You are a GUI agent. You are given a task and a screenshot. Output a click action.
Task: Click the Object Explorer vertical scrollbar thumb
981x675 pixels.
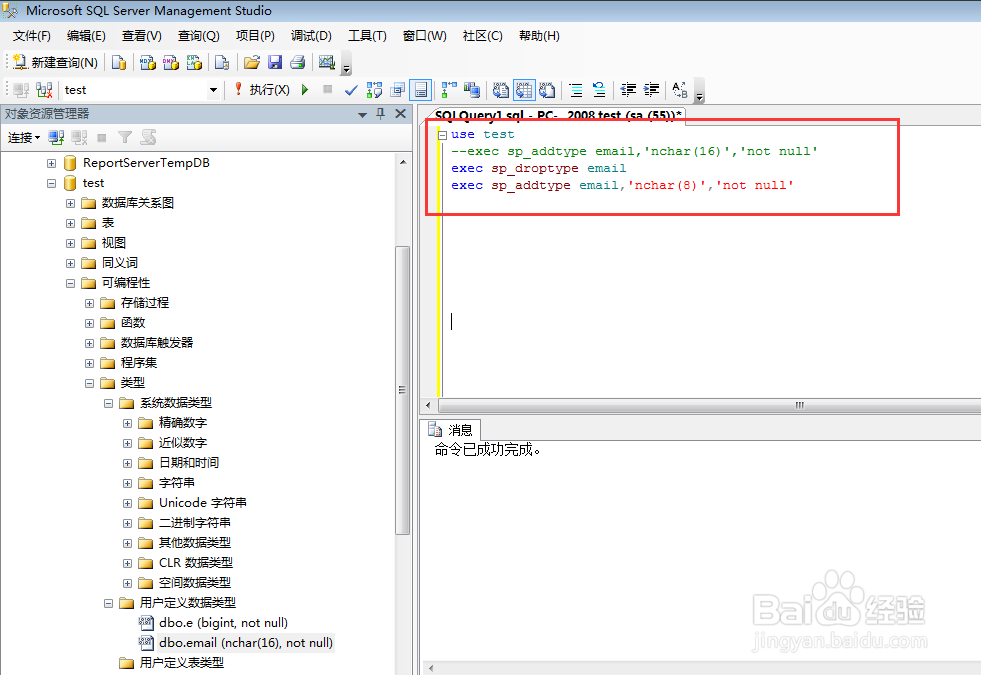click(402, 390)
